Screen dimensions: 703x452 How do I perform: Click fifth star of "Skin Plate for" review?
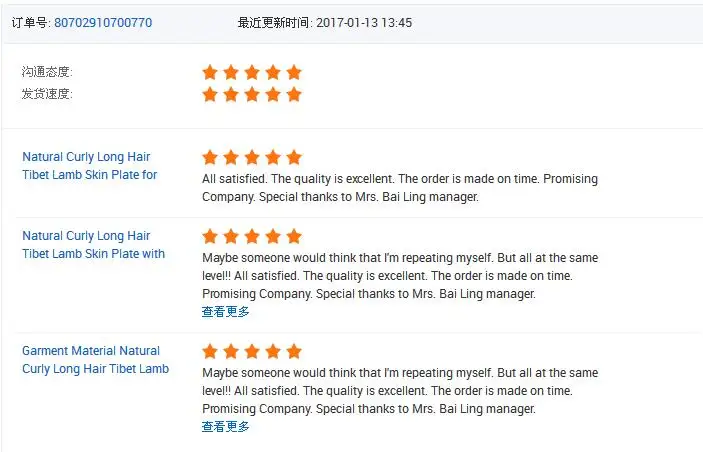[x=294, y=157]
